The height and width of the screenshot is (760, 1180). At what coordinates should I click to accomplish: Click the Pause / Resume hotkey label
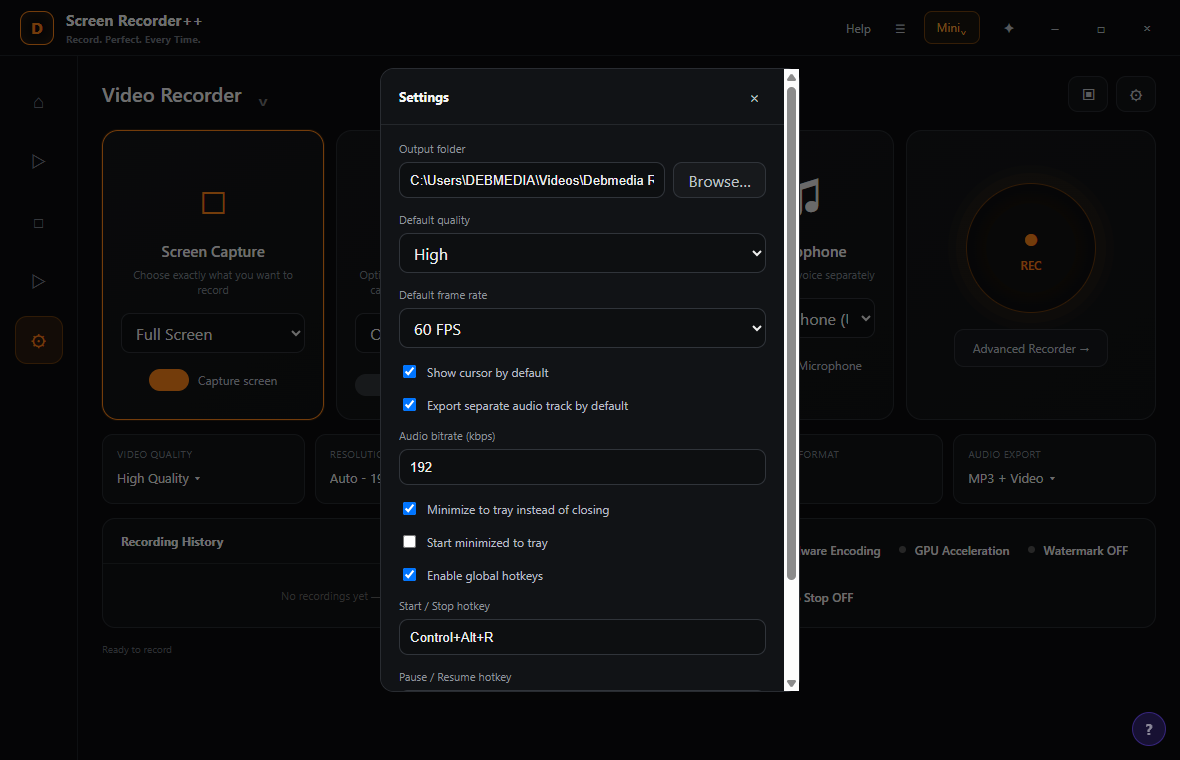[455, 677]
